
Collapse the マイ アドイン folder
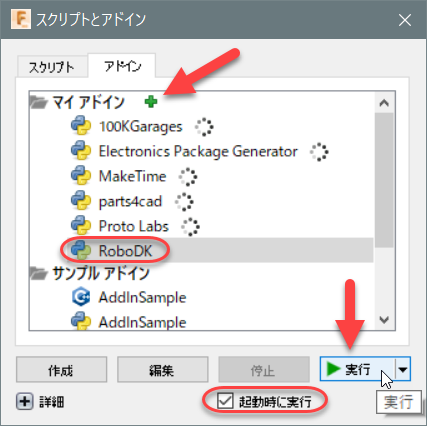(x=39, y=102)
